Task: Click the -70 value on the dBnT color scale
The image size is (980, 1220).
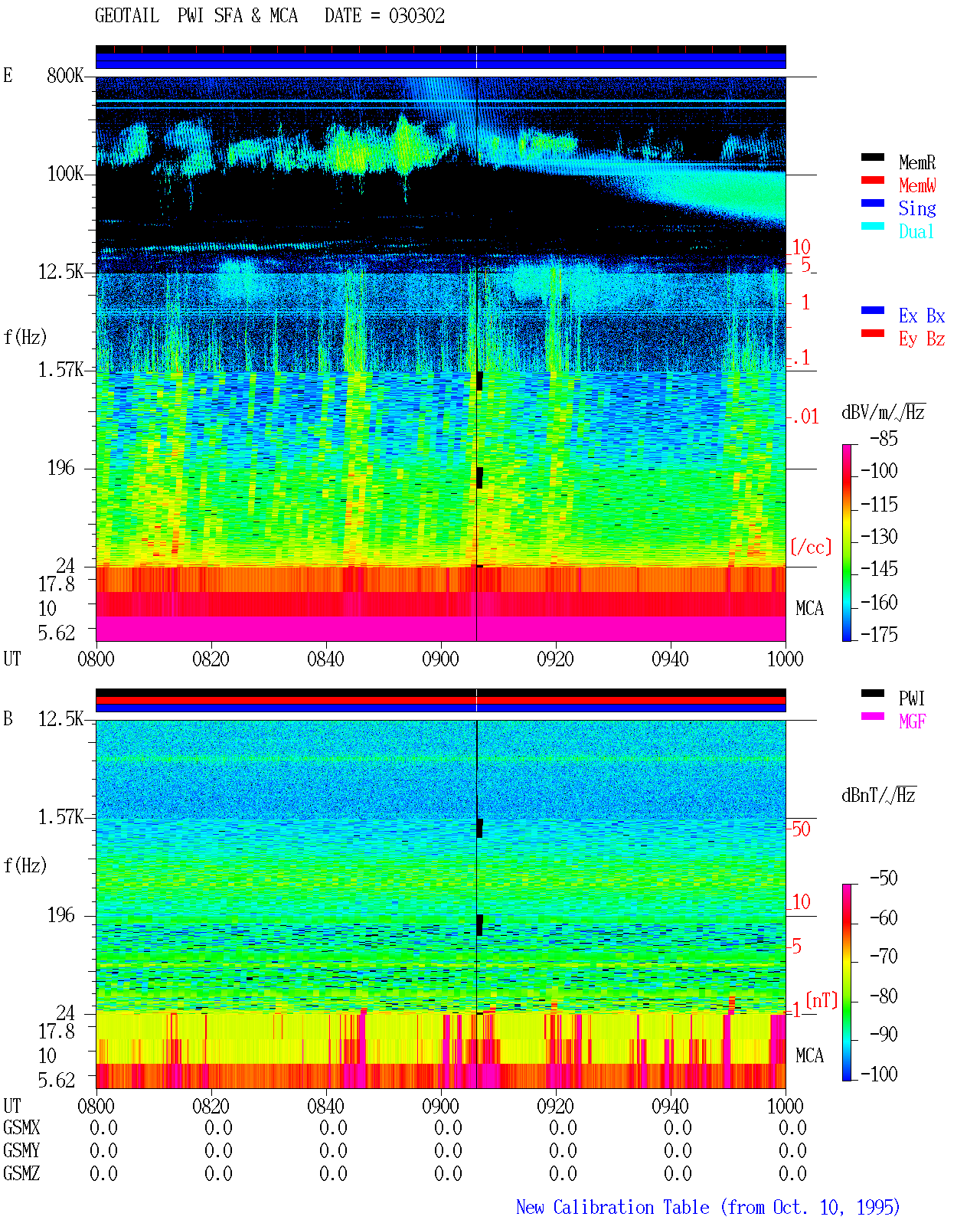Action: 884,957
